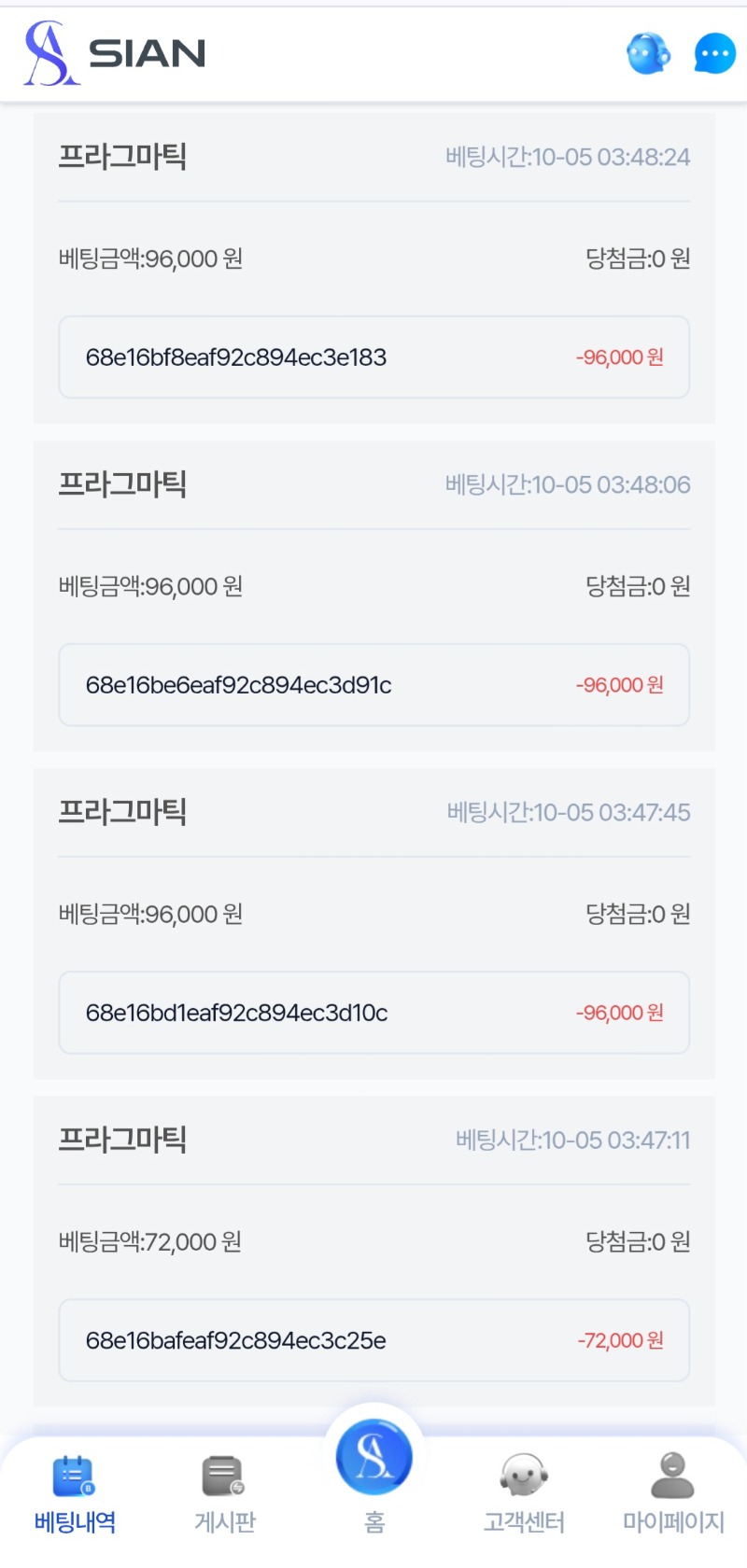Click the SIAN logo in header
747x1568 pixels.
[115, 53]
